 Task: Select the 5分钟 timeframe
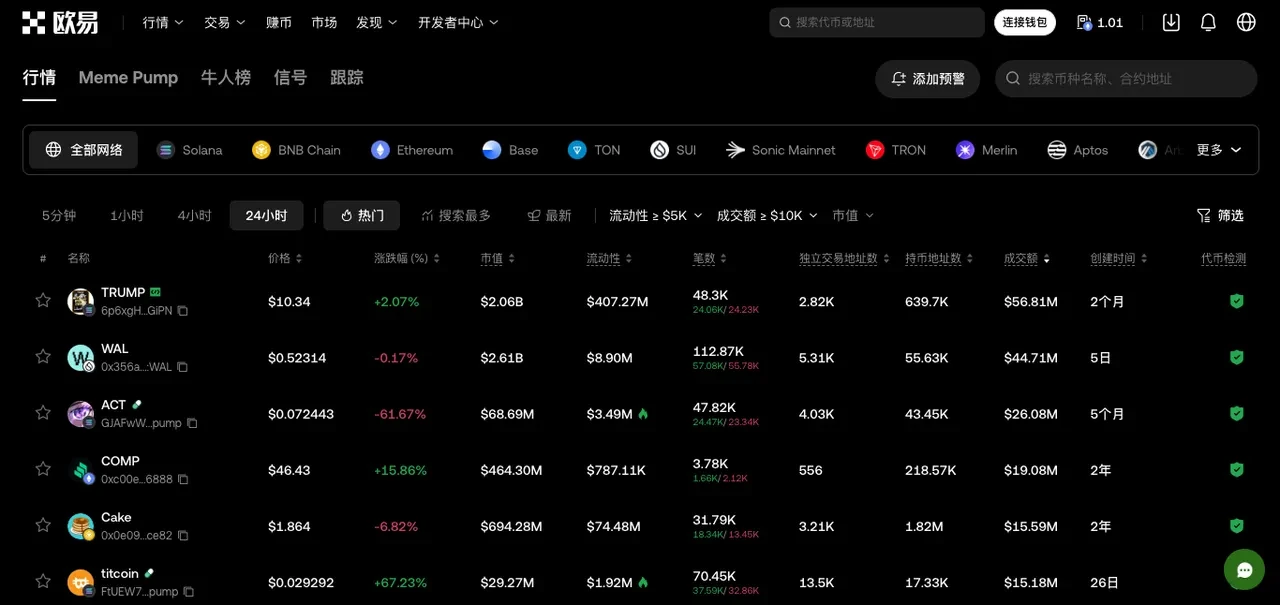59,215
